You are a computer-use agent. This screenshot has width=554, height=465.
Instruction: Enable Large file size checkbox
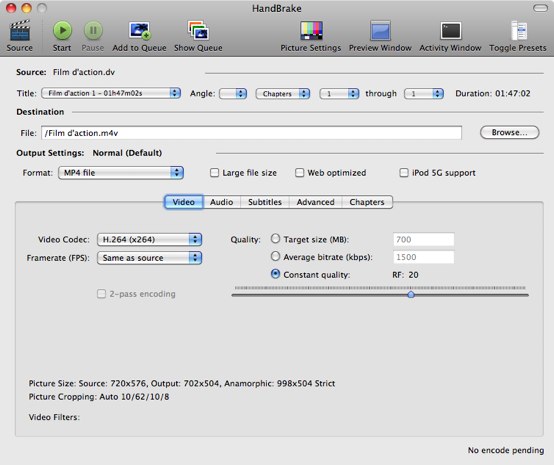[214, 173]
